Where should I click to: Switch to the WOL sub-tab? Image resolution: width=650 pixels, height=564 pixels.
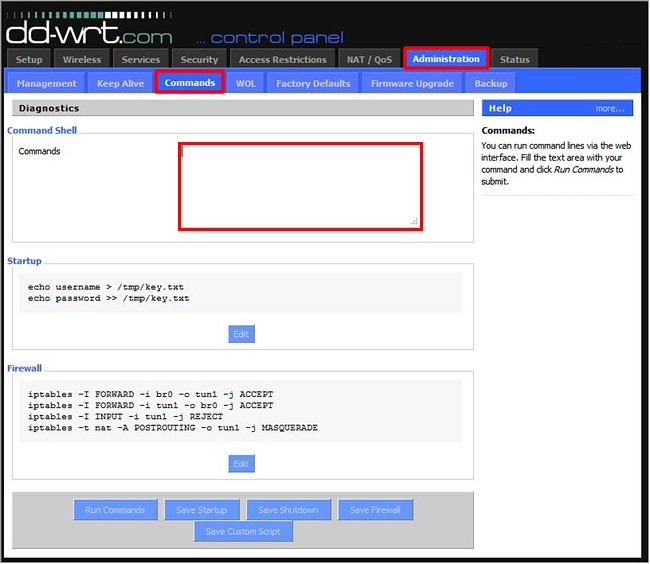tap(245, 83)
